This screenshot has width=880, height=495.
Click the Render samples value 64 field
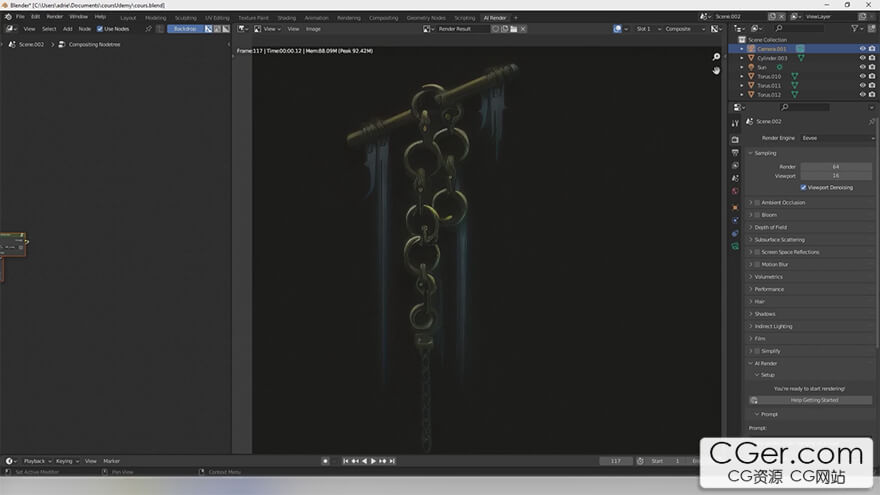[836, 167]
